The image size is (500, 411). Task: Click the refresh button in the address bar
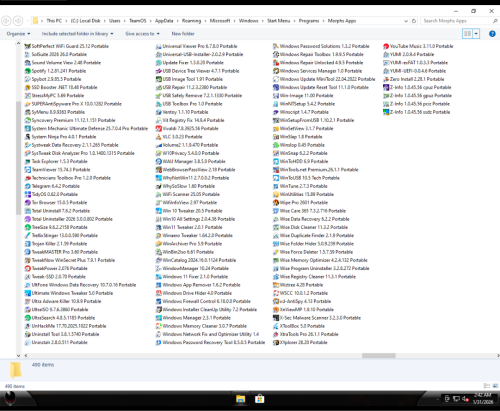(414, 21)
